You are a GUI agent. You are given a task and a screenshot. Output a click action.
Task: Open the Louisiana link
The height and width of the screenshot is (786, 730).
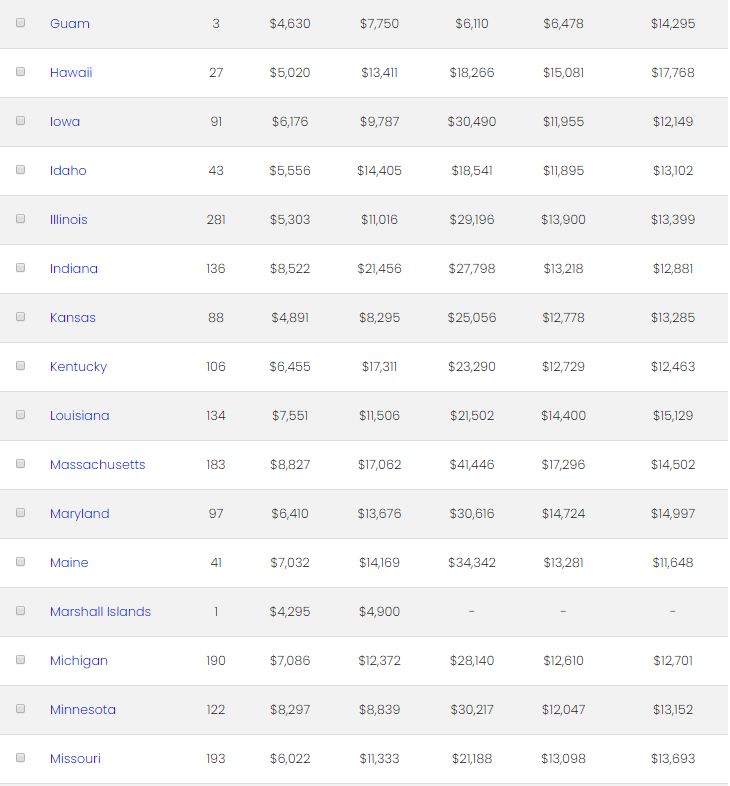80,415
